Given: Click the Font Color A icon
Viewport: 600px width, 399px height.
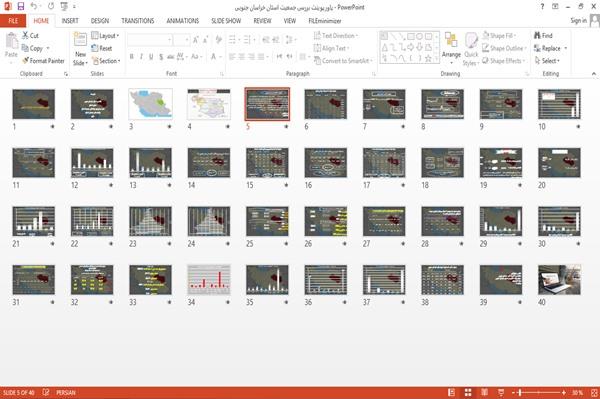Looking at the screenshot, I should 214,57.
